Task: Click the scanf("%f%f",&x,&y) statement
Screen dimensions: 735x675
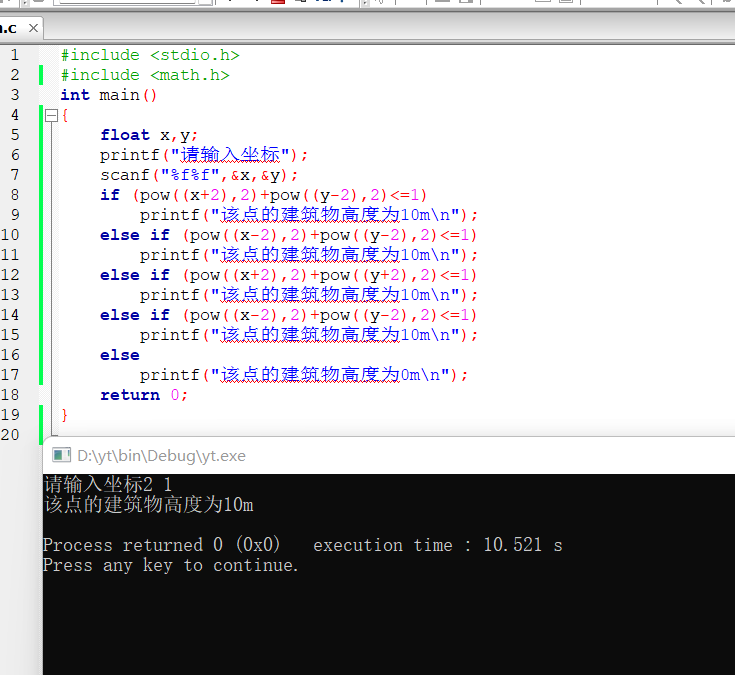Action: (199, 175)
